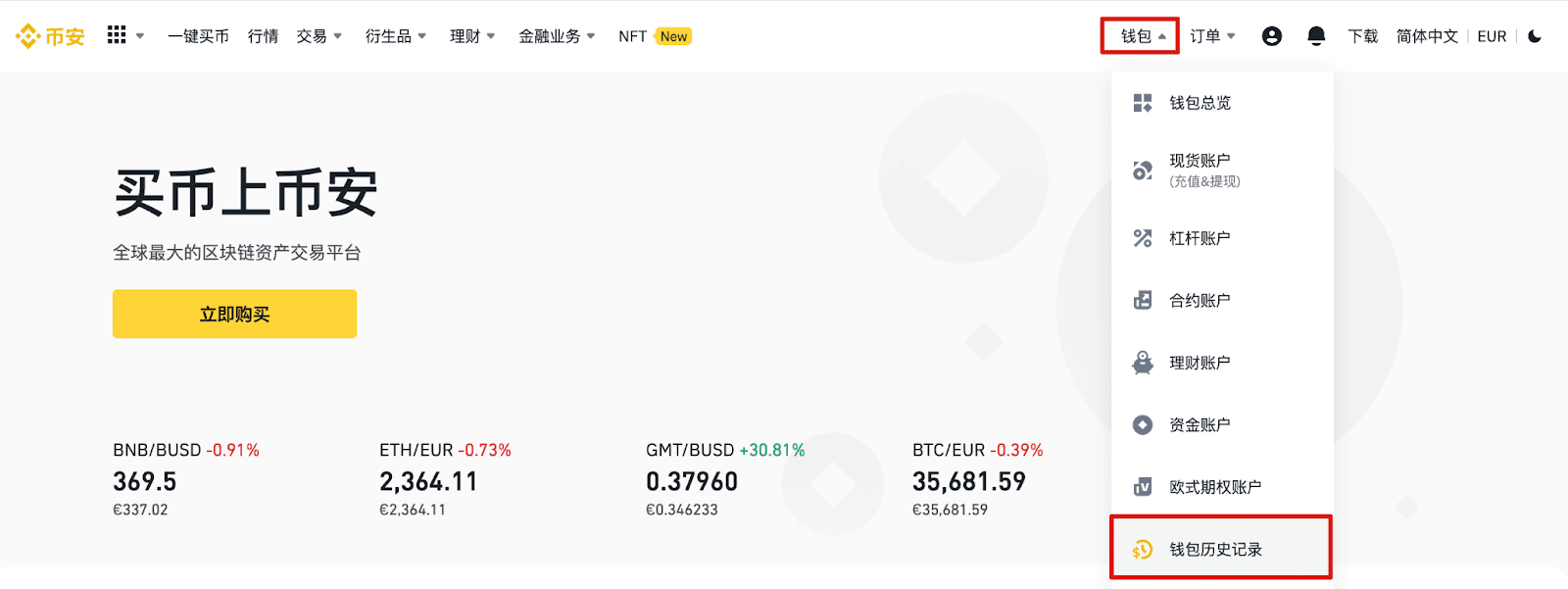Expand the arrow next to apps grid
The height and width of the screenshot is (589, 1568).
[x=140, y=36]
